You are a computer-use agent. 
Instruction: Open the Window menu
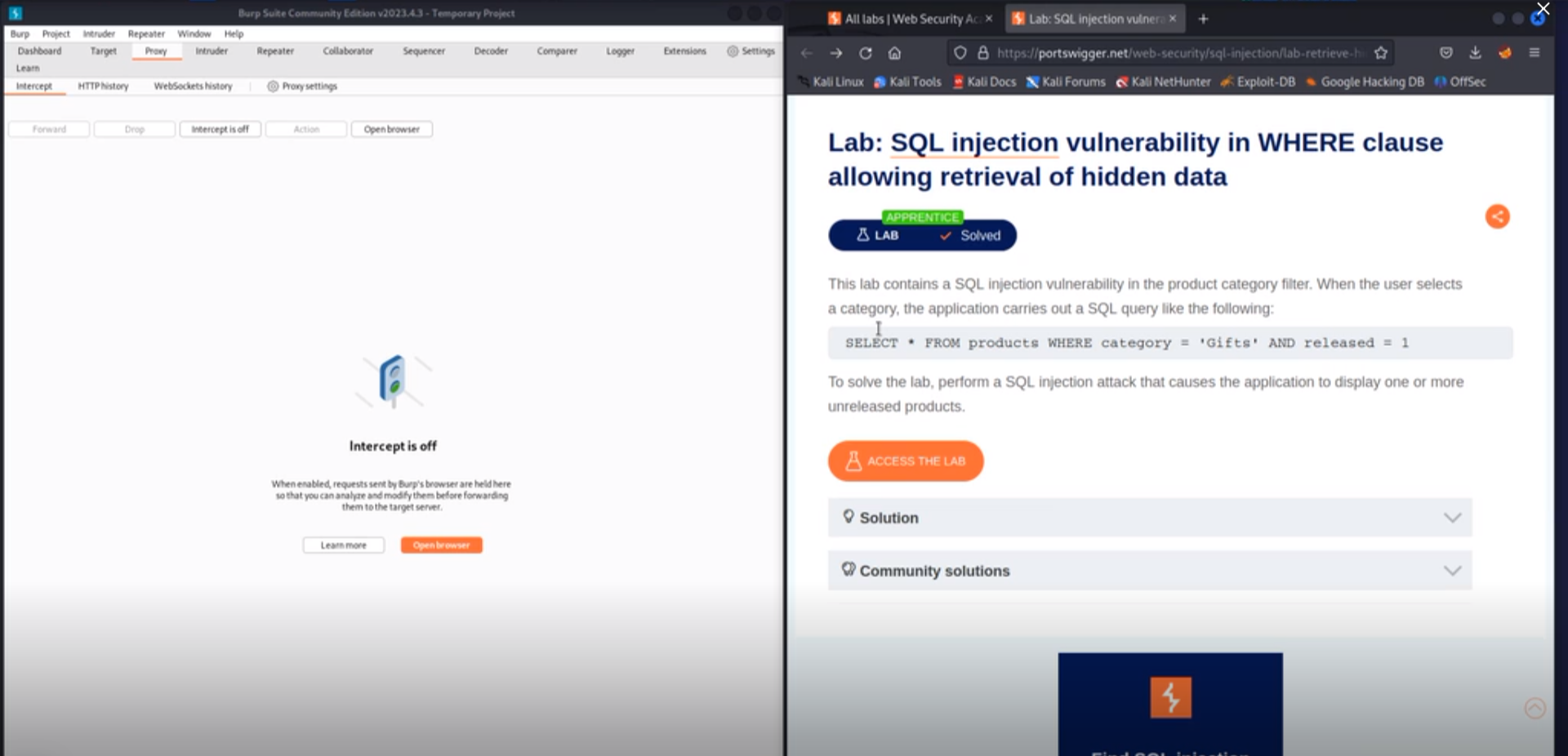pos(194,33)
